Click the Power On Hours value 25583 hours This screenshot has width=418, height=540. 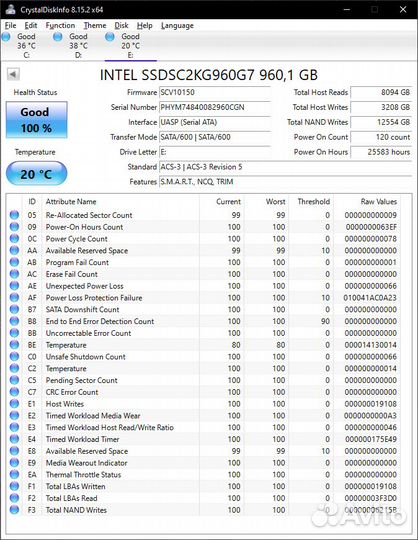381,152
